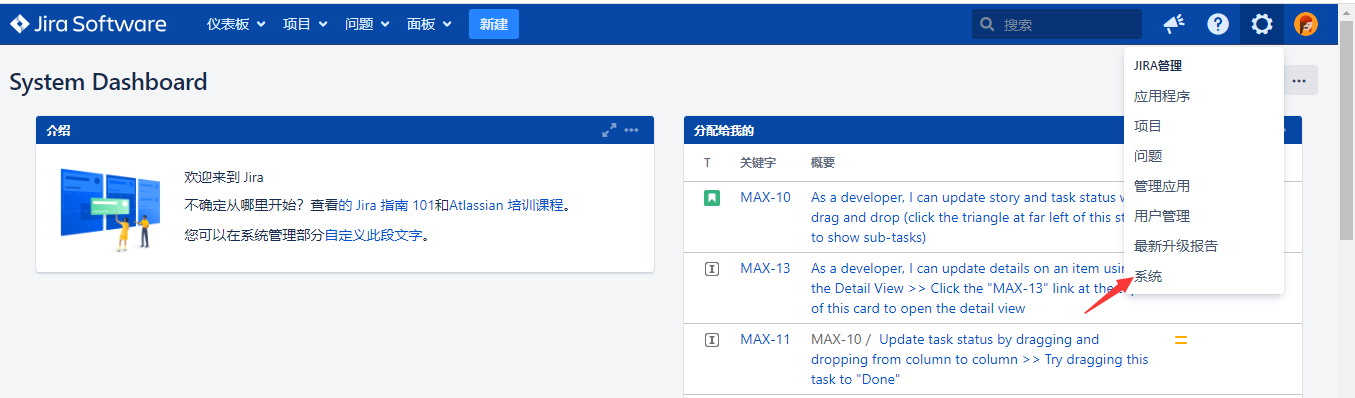Click the 介绍 gadget title
Screen dimensions: 1355x398
pos(58,130)
